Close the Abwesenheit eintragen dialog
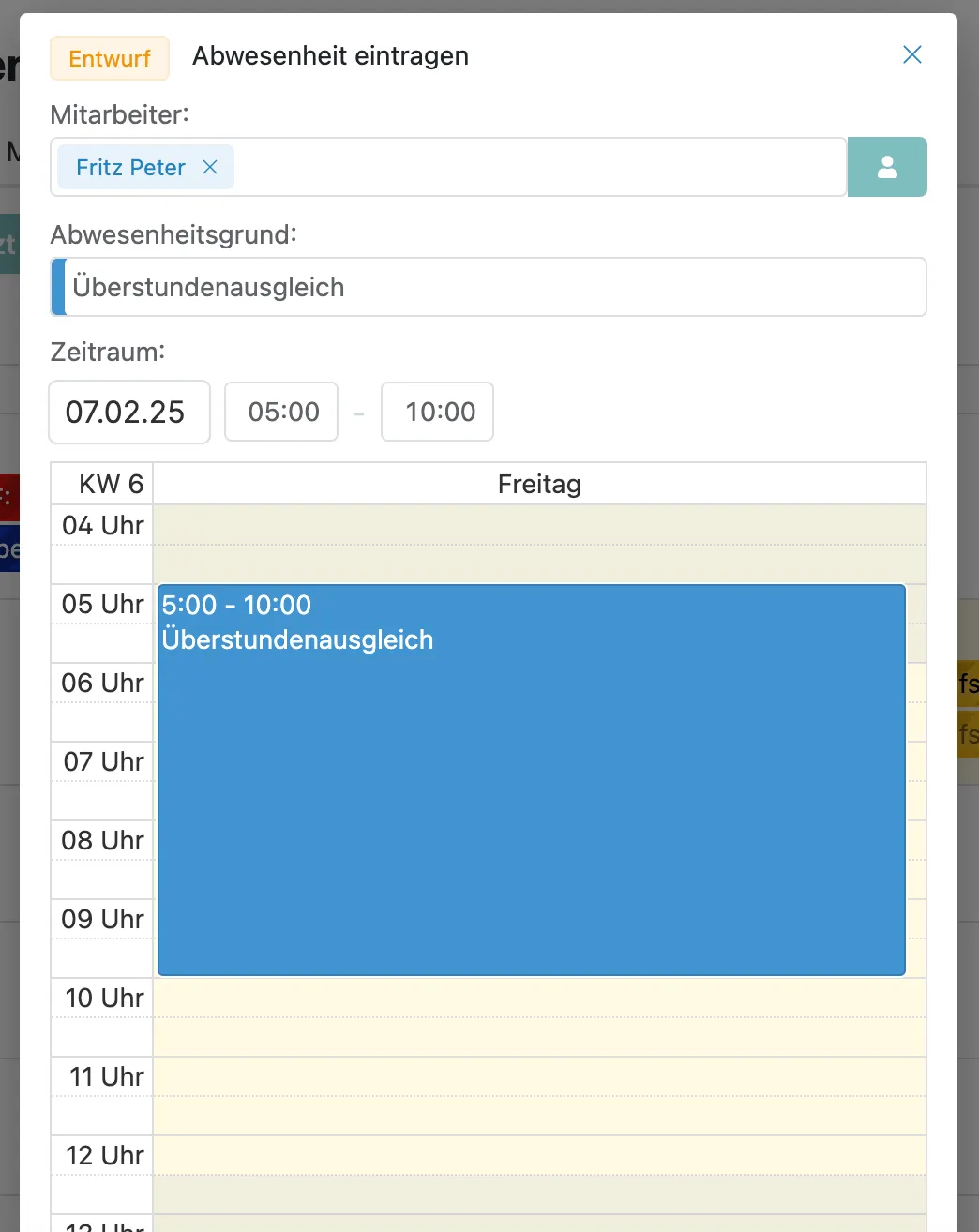The height and width of the screenshot is (1232, 979). [911, 55]
